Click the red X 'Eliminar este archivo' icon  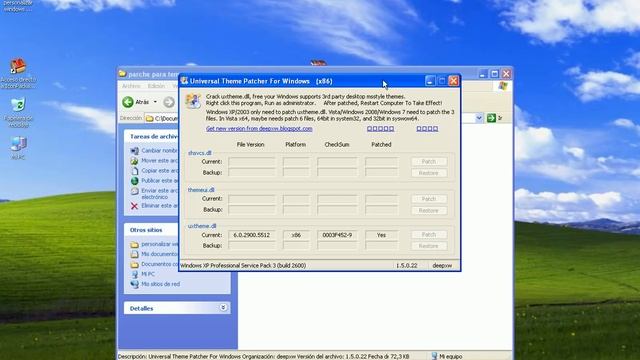point(134,206)
